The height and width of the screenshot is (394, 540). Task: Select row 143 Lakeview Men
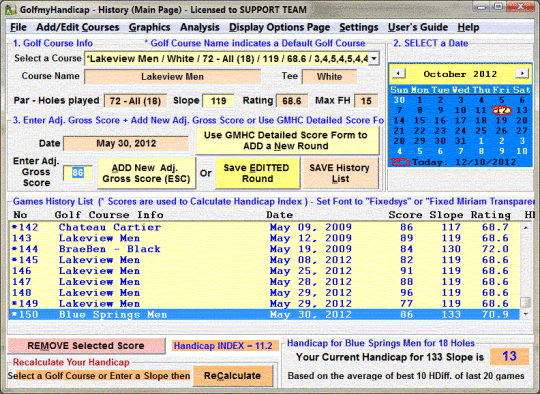pyautogui.click(x=264, y=238)
